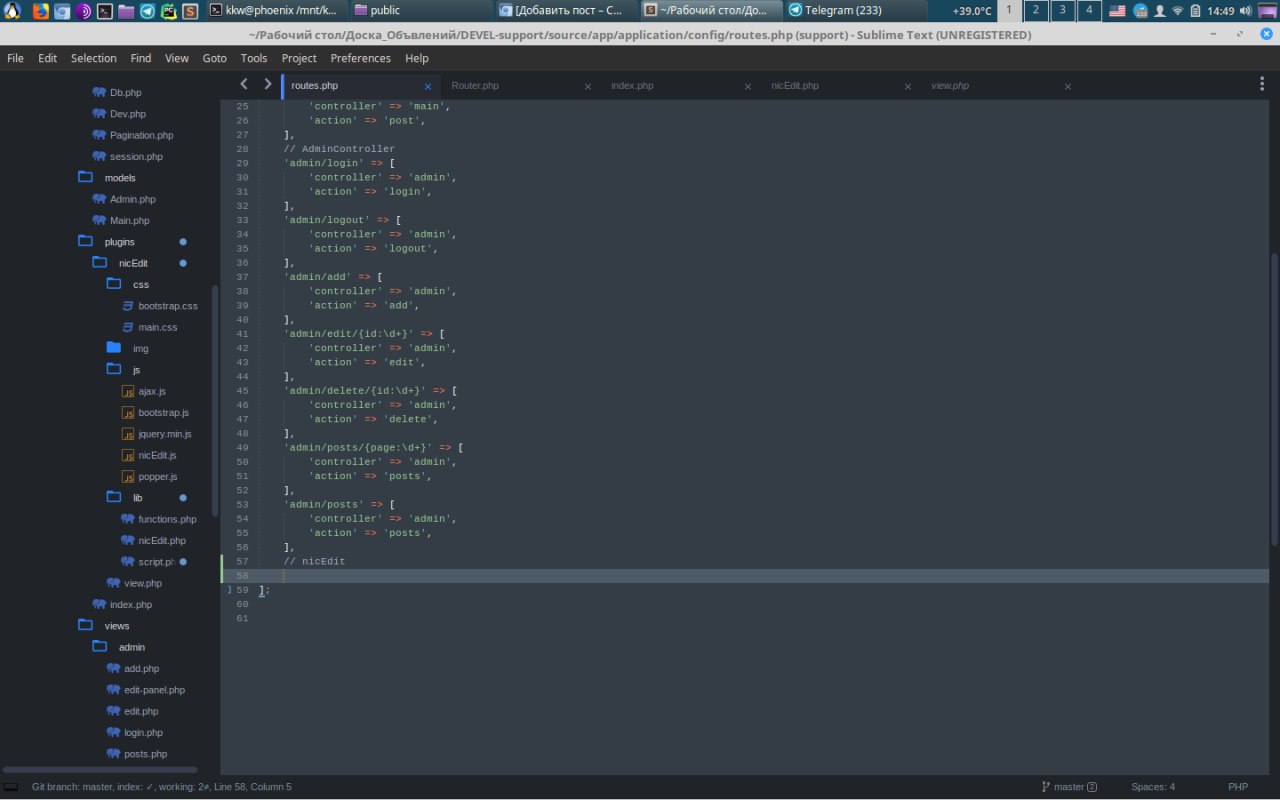
Task: Collapse the admin folder in sidebar
Action: tap(100, 647)
